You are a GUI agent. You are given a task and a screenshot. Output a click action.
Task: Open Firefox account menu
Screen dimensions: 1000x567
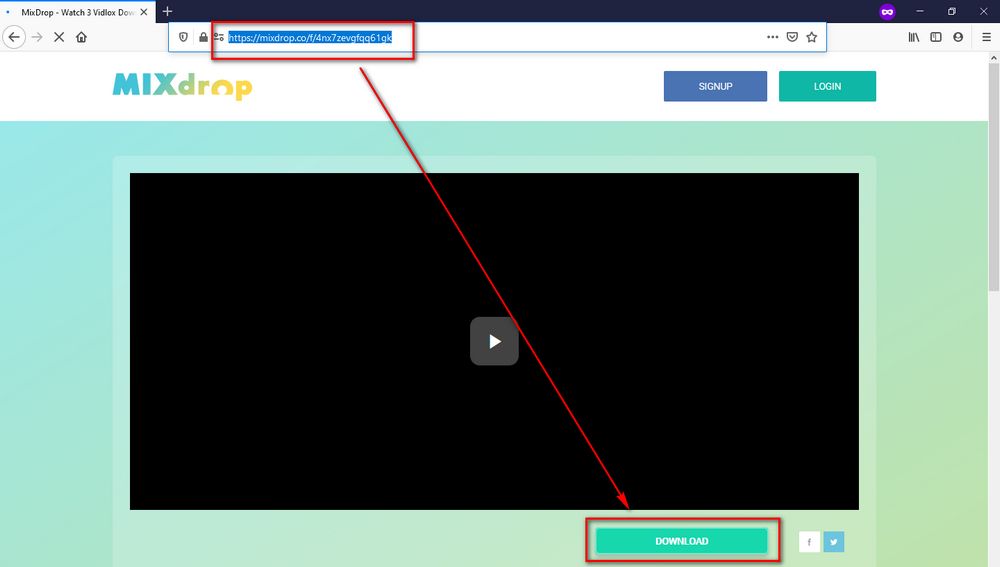tap(958, 37)
